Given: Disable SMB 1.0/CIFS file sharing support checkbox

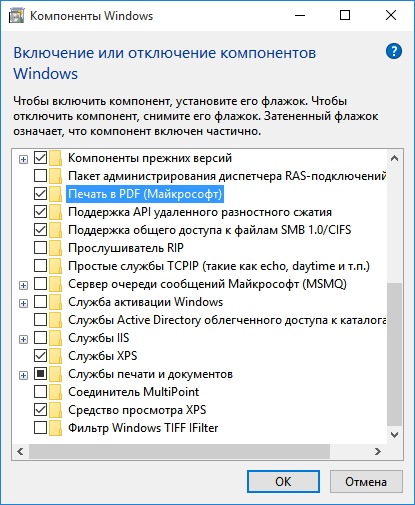Looking at the screenshot, I should tap(40, 230).
